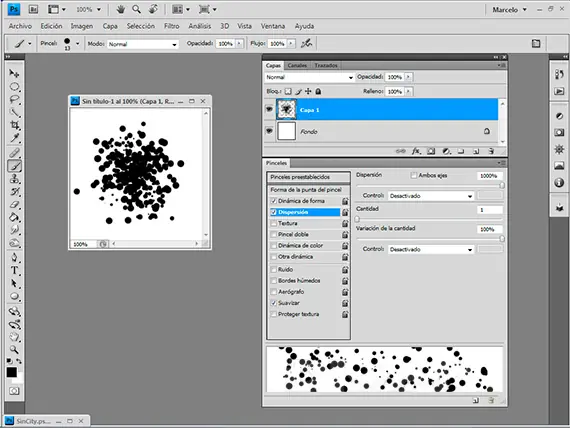The image size is (570, 428).
Task: Add a layer style (fx)
Action: pos(416,151)
